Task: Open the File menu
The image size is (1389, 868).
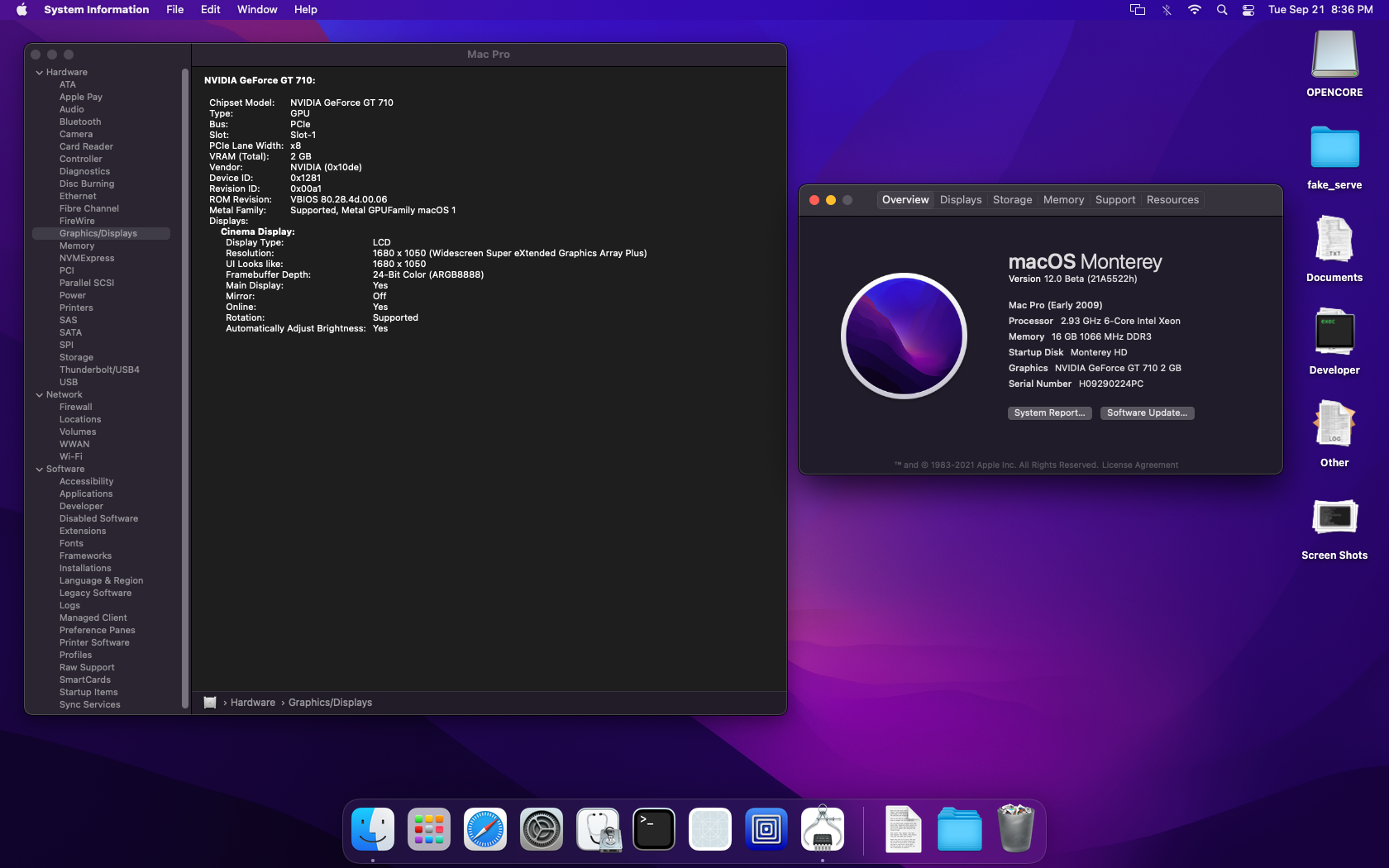Action: [x=174, y=9]
